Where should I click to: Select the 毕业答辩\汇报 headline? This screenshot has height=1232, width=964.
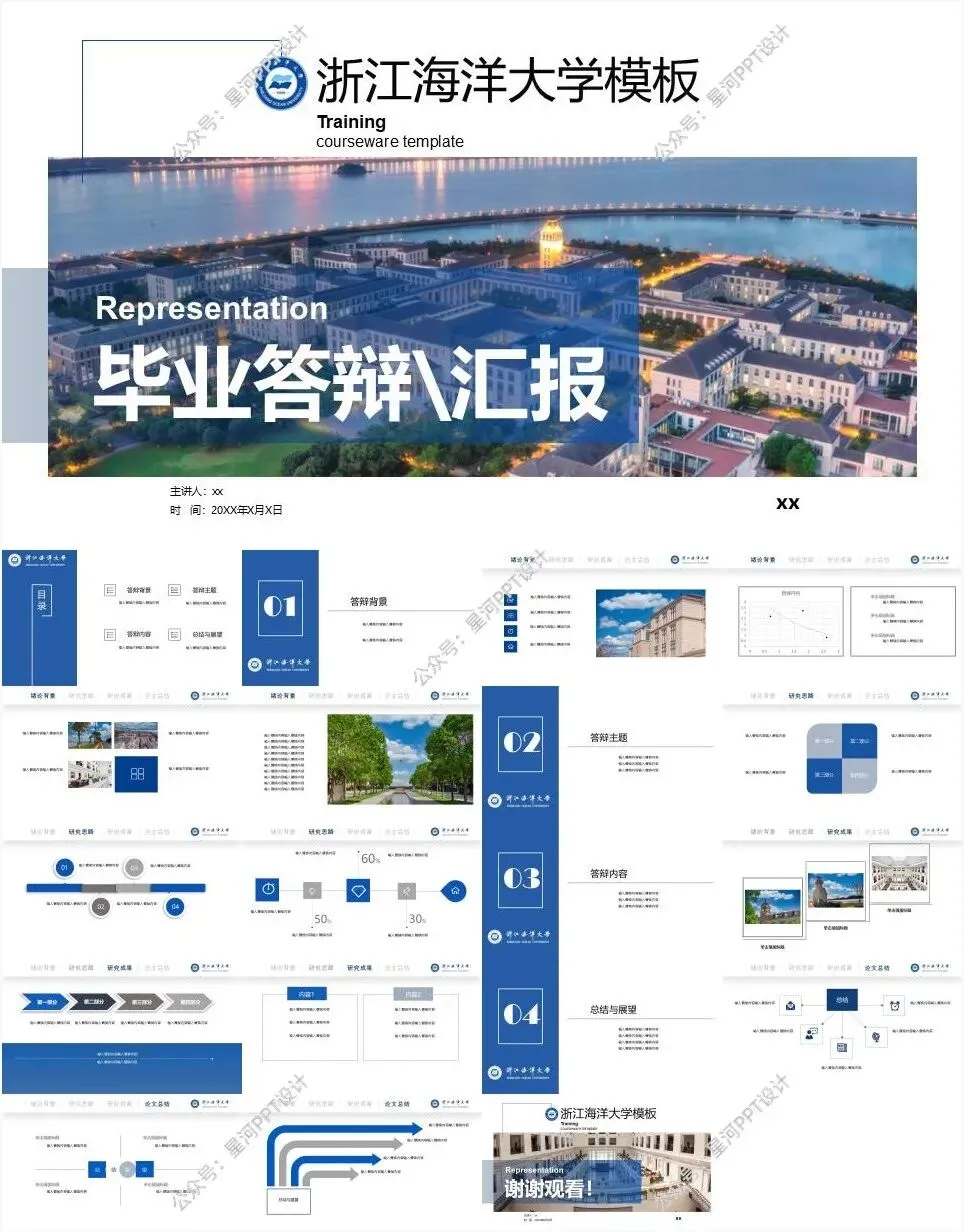click(x=351, y=383)
